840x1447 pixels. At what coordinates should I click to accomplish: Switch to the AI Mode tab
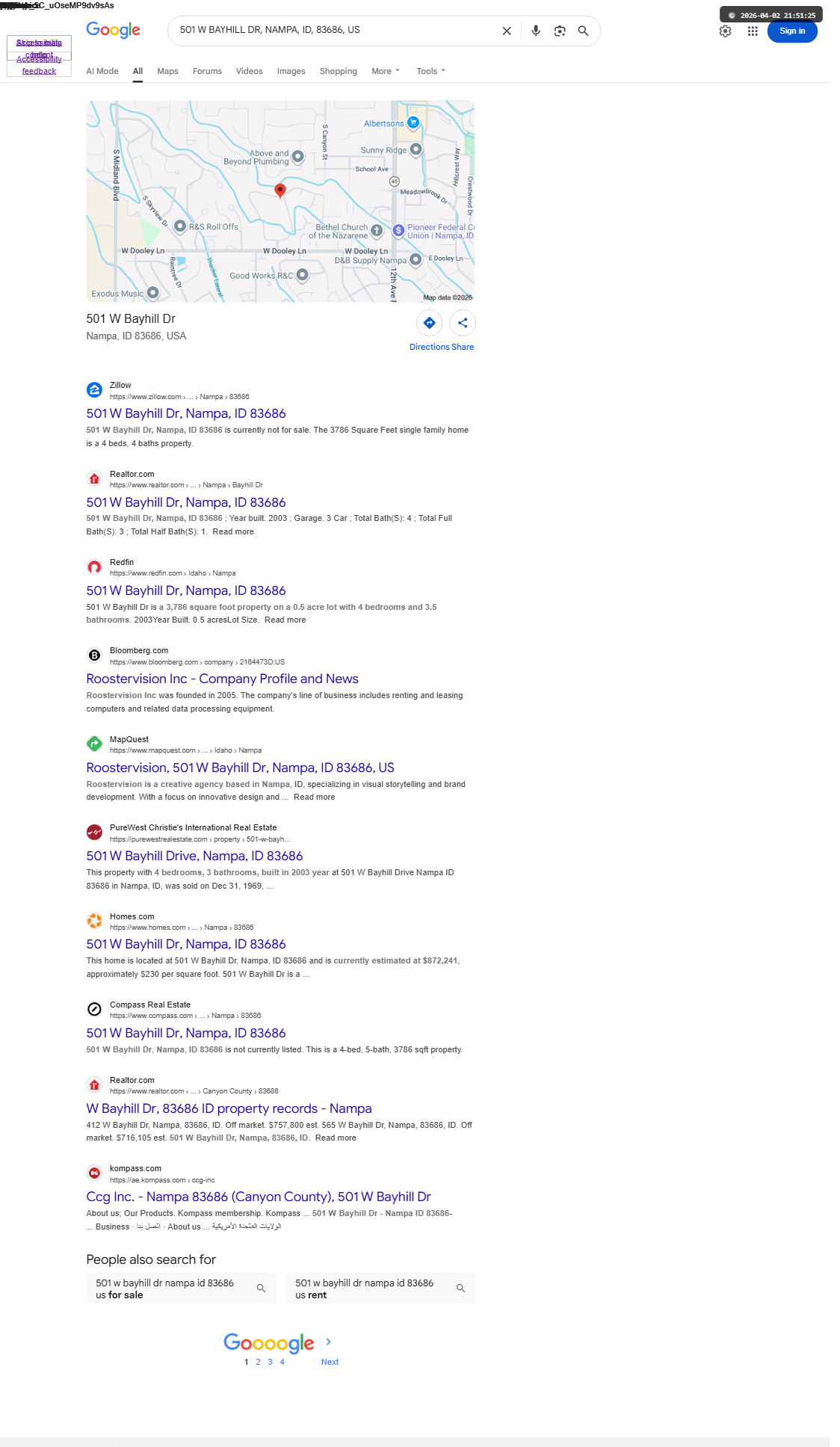pos(102,72)
